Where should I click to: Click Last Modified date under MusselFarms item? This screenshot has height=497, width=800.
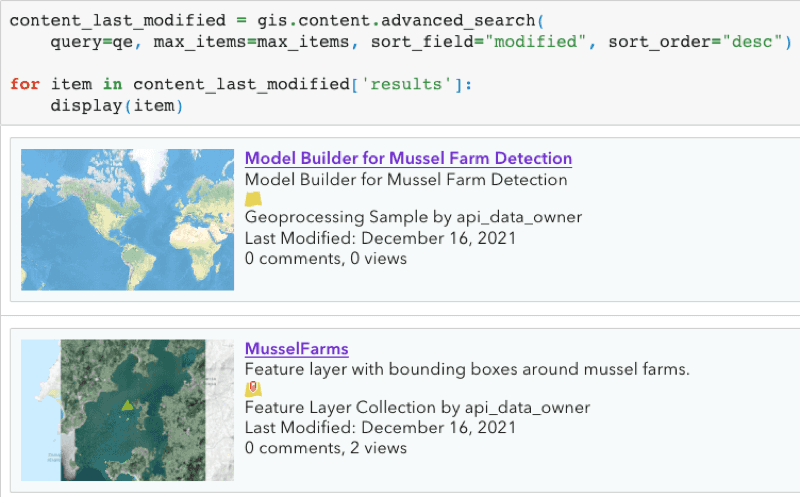click(x=380, y=427)
